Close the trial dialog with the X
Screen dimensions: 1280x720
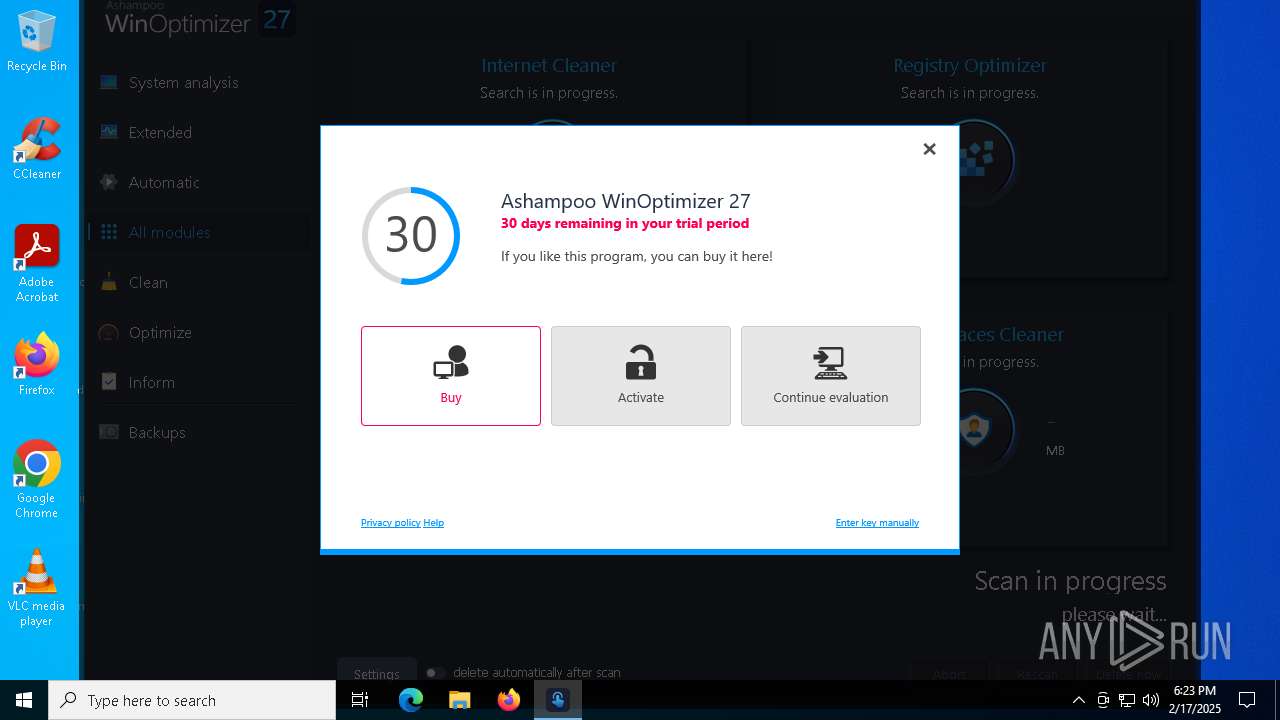pyautogui.click(x=929, y=149)
